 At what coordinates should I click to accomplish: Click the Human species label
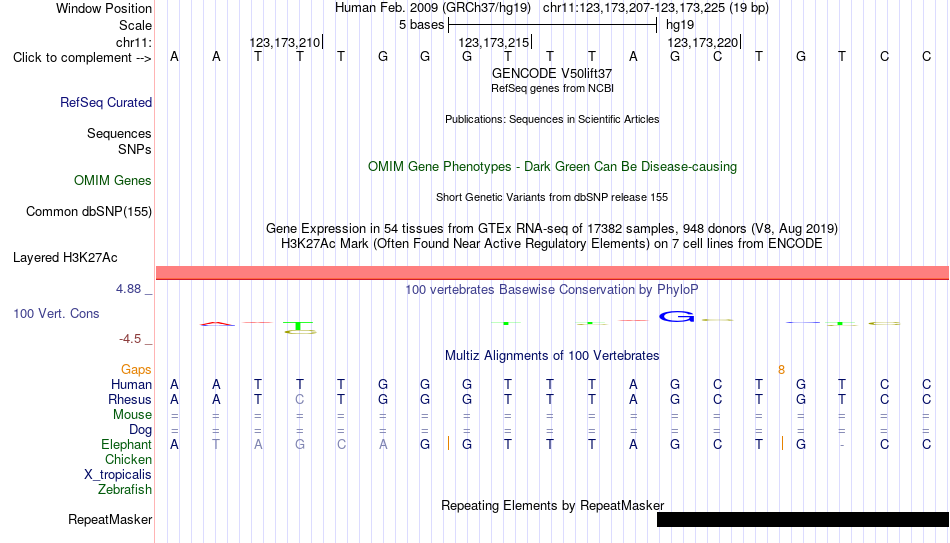point(131,385)
